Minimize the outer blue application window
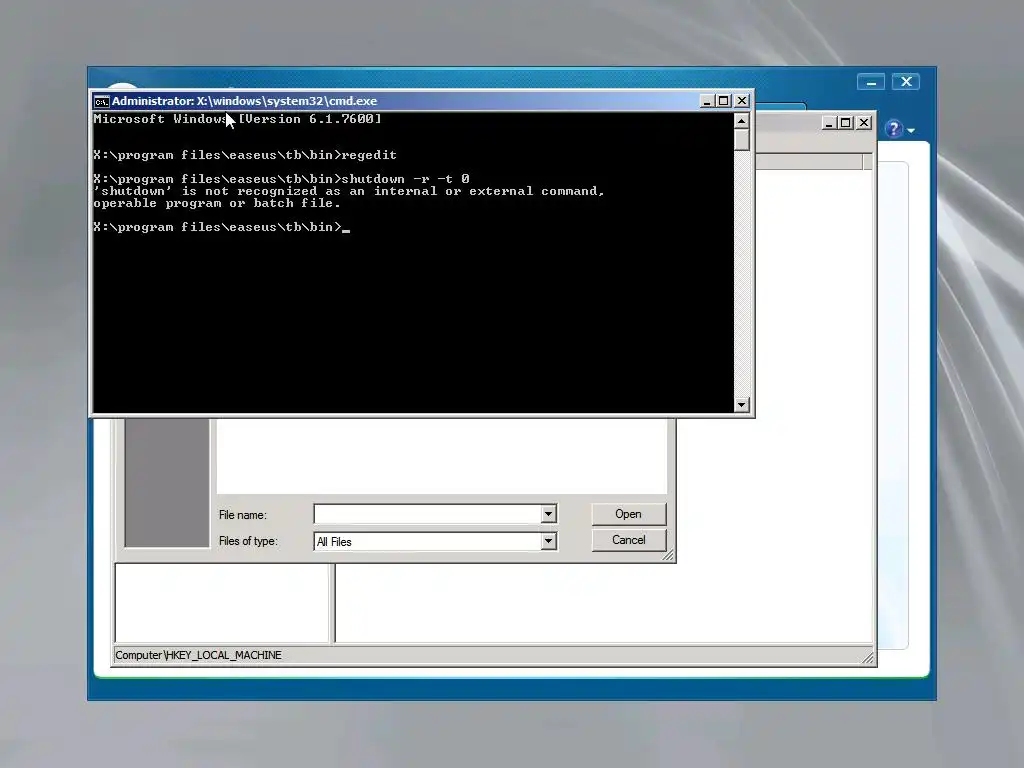The image size is (1024, 768). click(871, 82)
